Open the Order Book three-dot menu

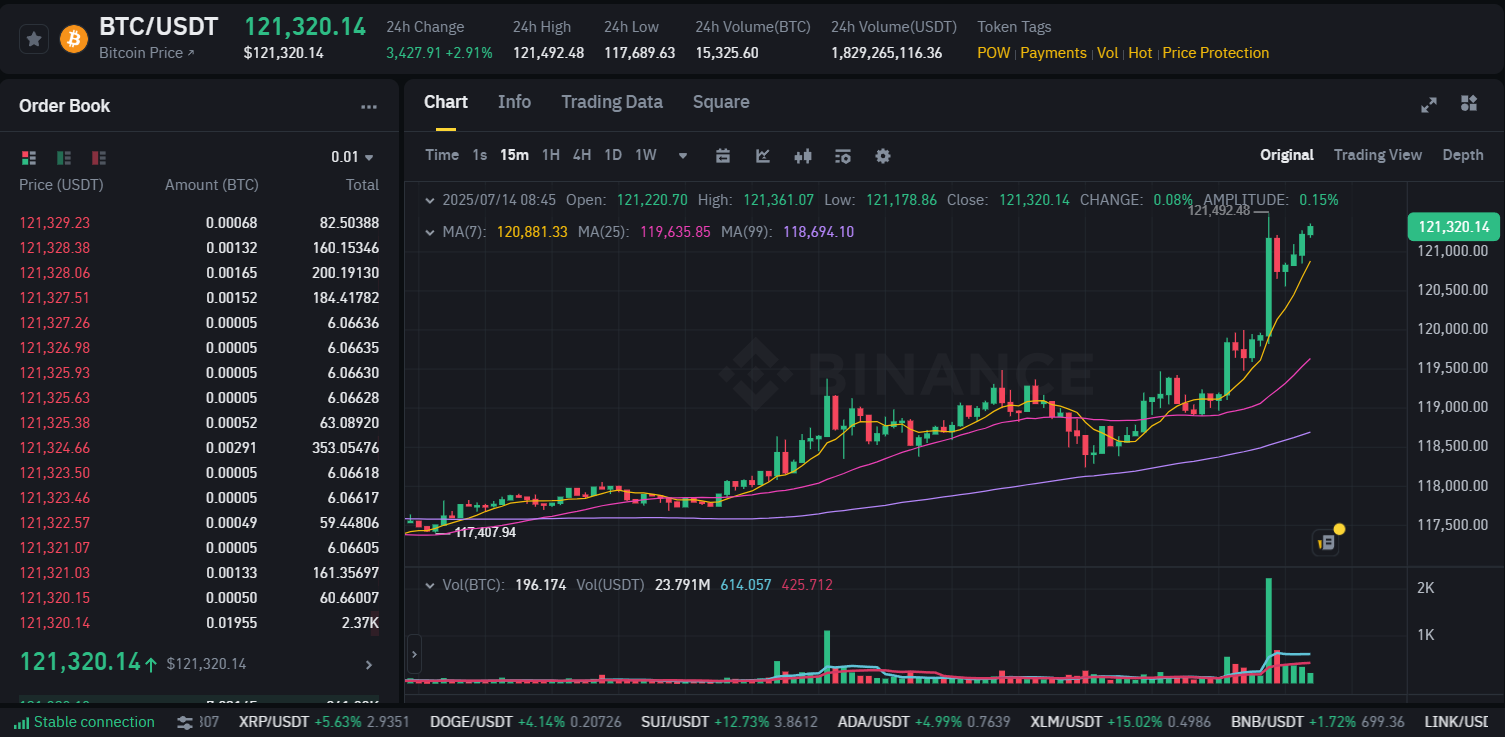pos(369,107)
